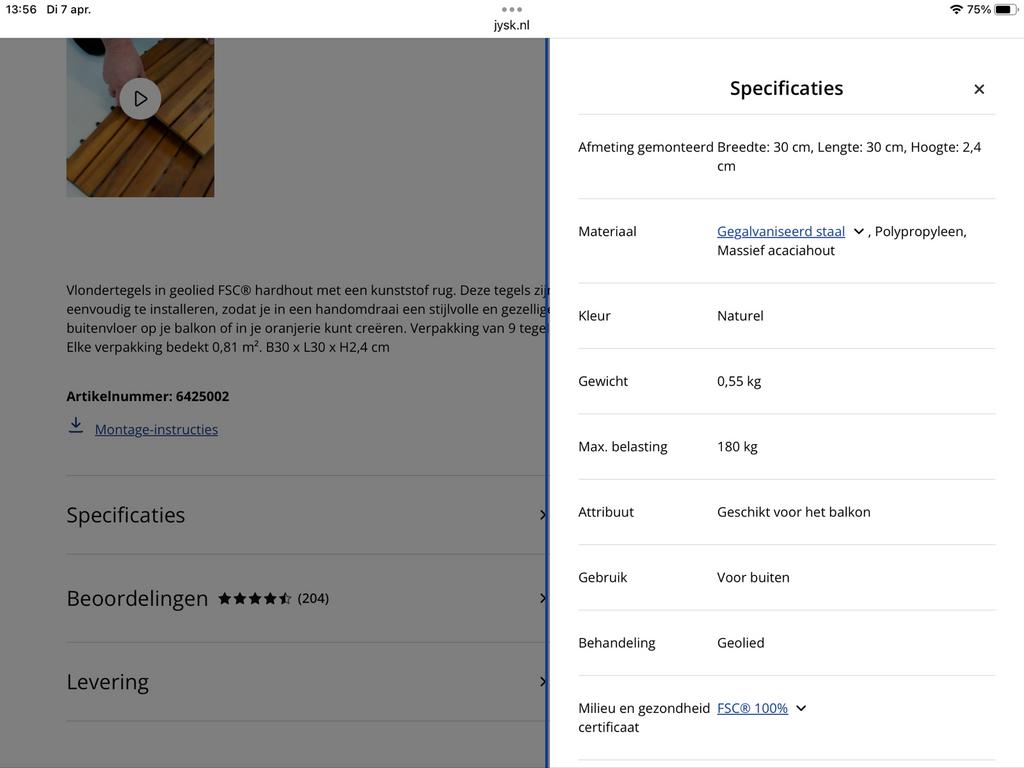Play the product video
1024x768 pixels.
point(140,98)
